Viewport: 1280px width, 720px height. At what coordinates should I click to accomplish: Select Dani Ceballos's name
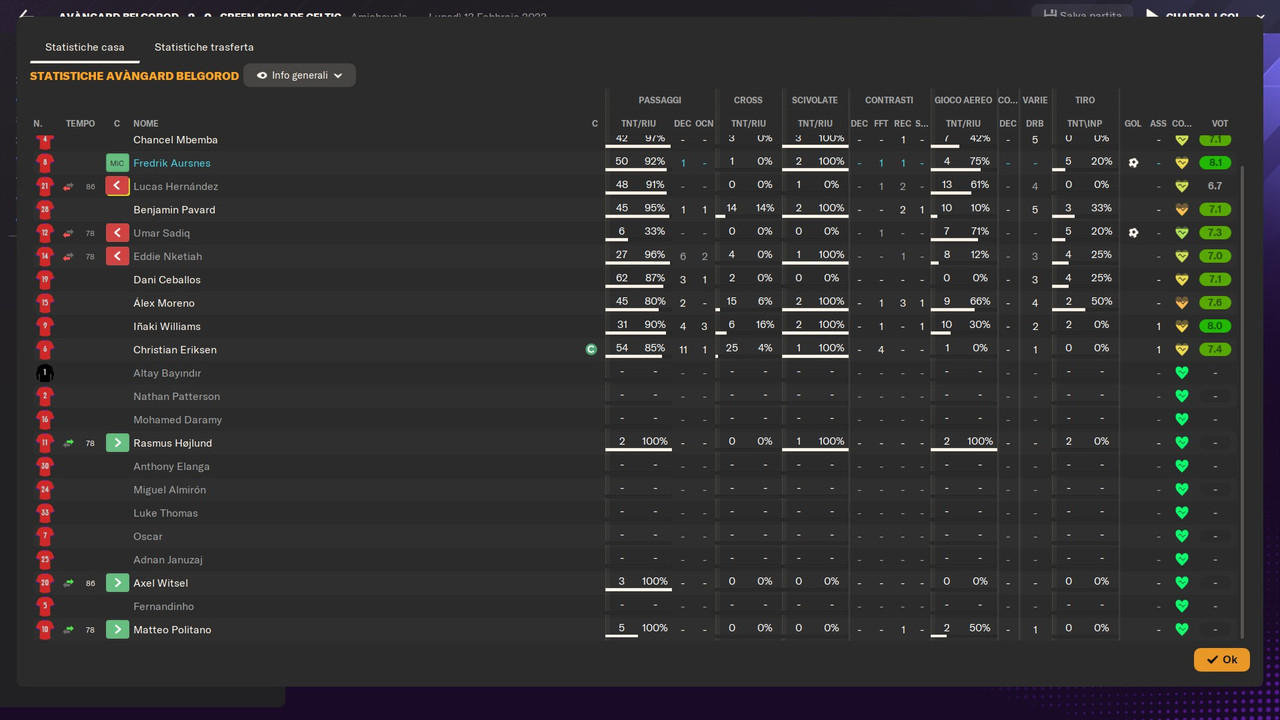(x=166, y=280)
